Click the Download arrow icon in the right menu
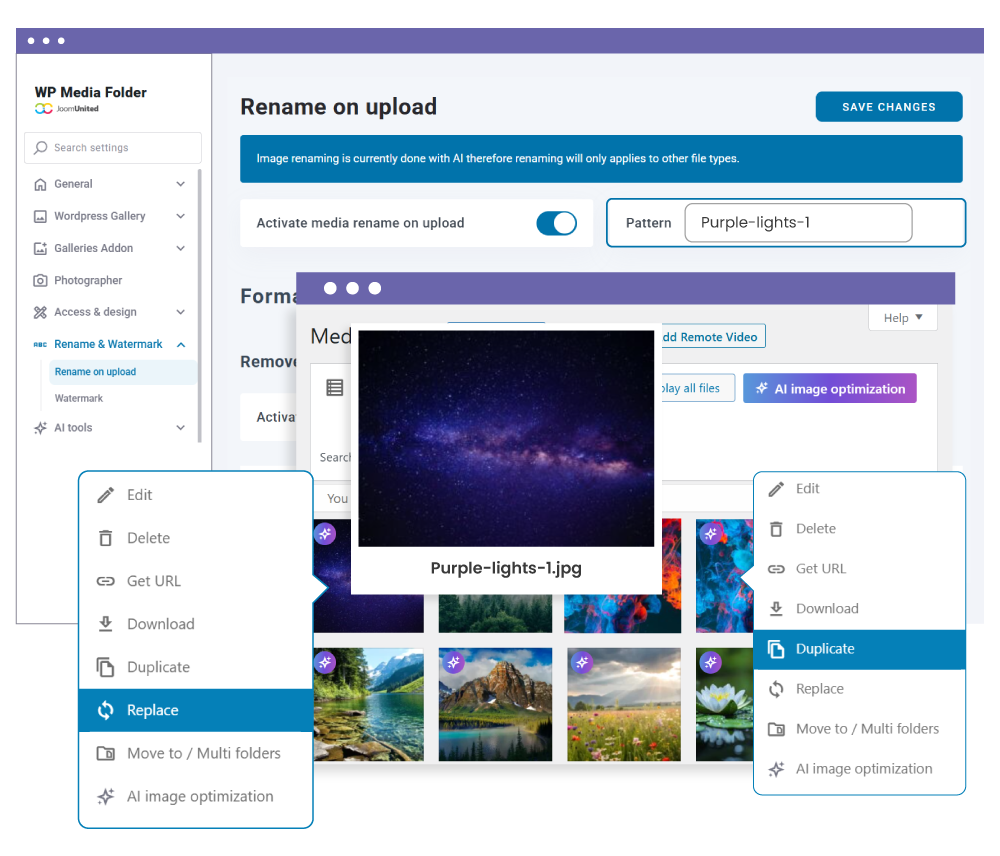1000x856 pixels. pos(778,608)
